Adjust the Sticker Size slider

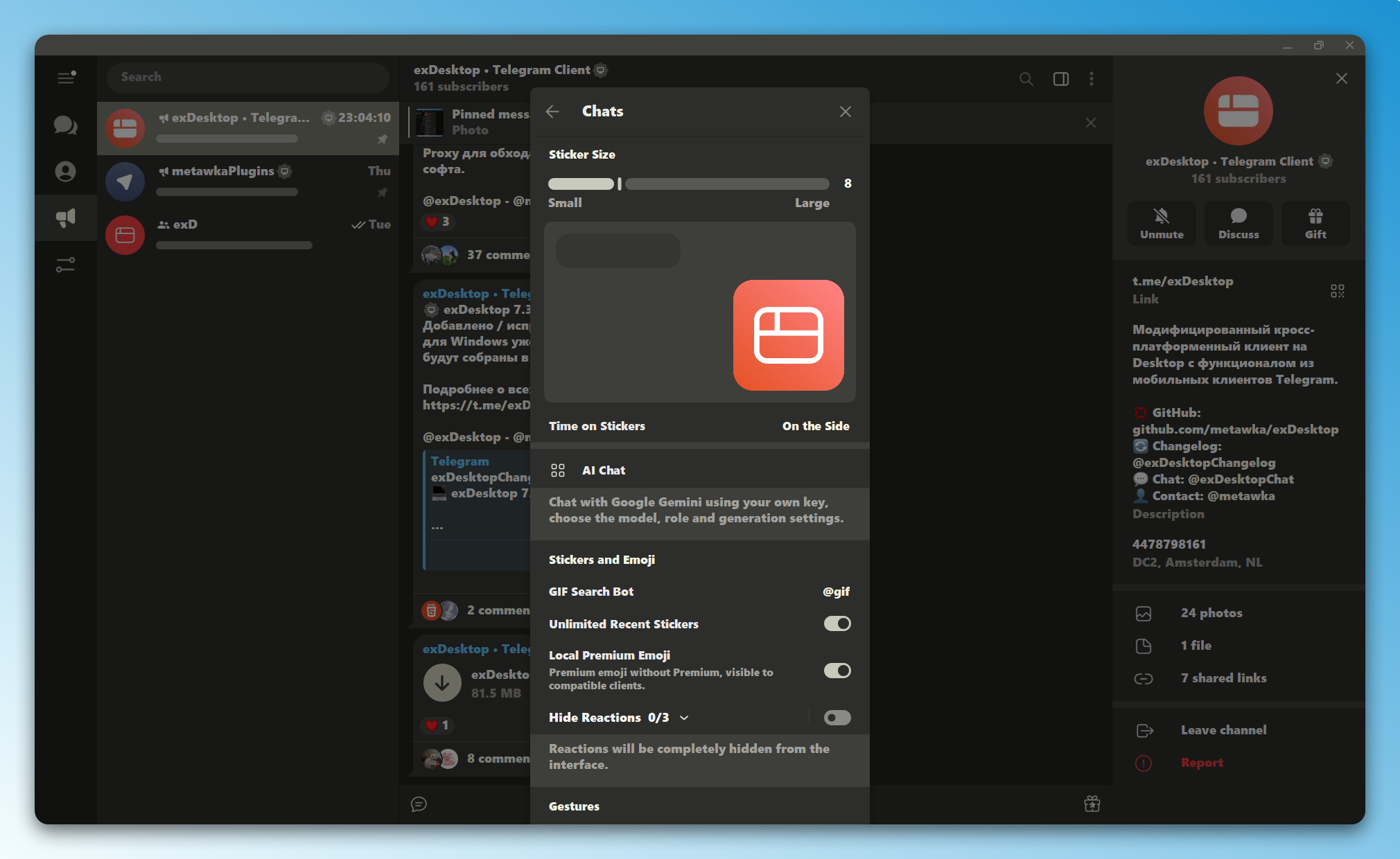689,184
